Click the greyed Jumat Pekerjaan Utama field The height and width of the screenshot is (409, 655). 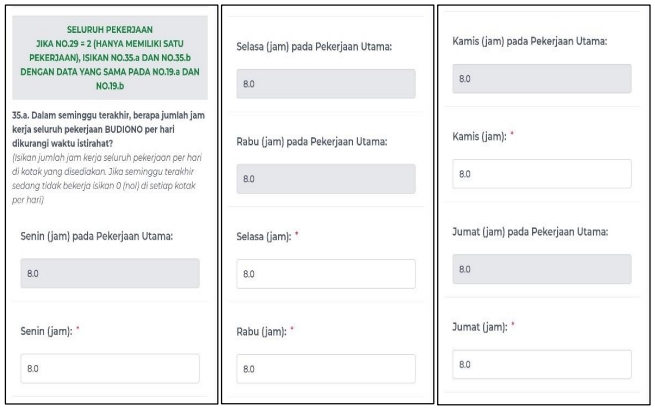click(x=547, y=269)
